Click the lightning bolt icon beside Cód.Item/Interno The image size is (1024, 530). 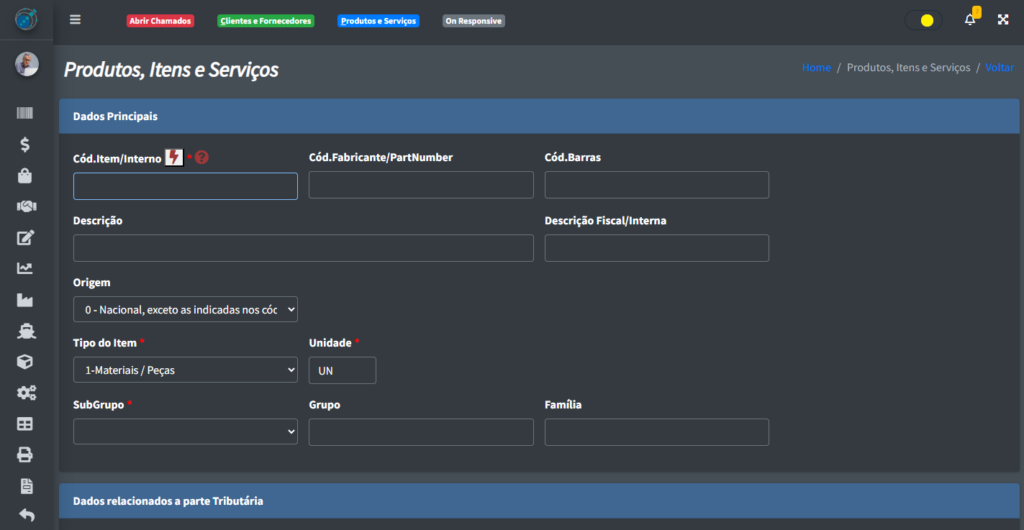(x=174, y=157)
